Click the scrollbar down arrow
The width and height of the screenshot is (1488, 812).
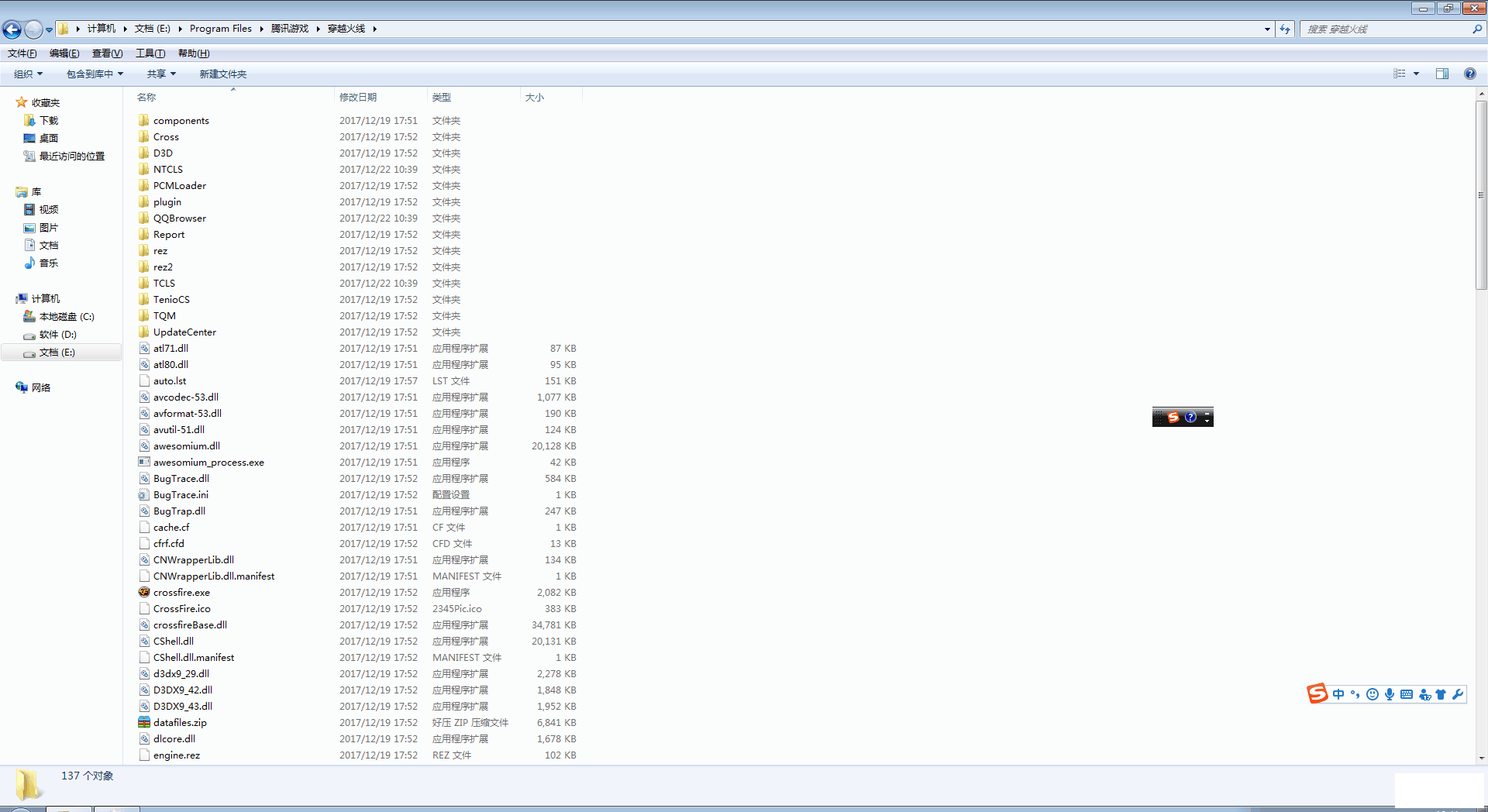(1481, 759)
